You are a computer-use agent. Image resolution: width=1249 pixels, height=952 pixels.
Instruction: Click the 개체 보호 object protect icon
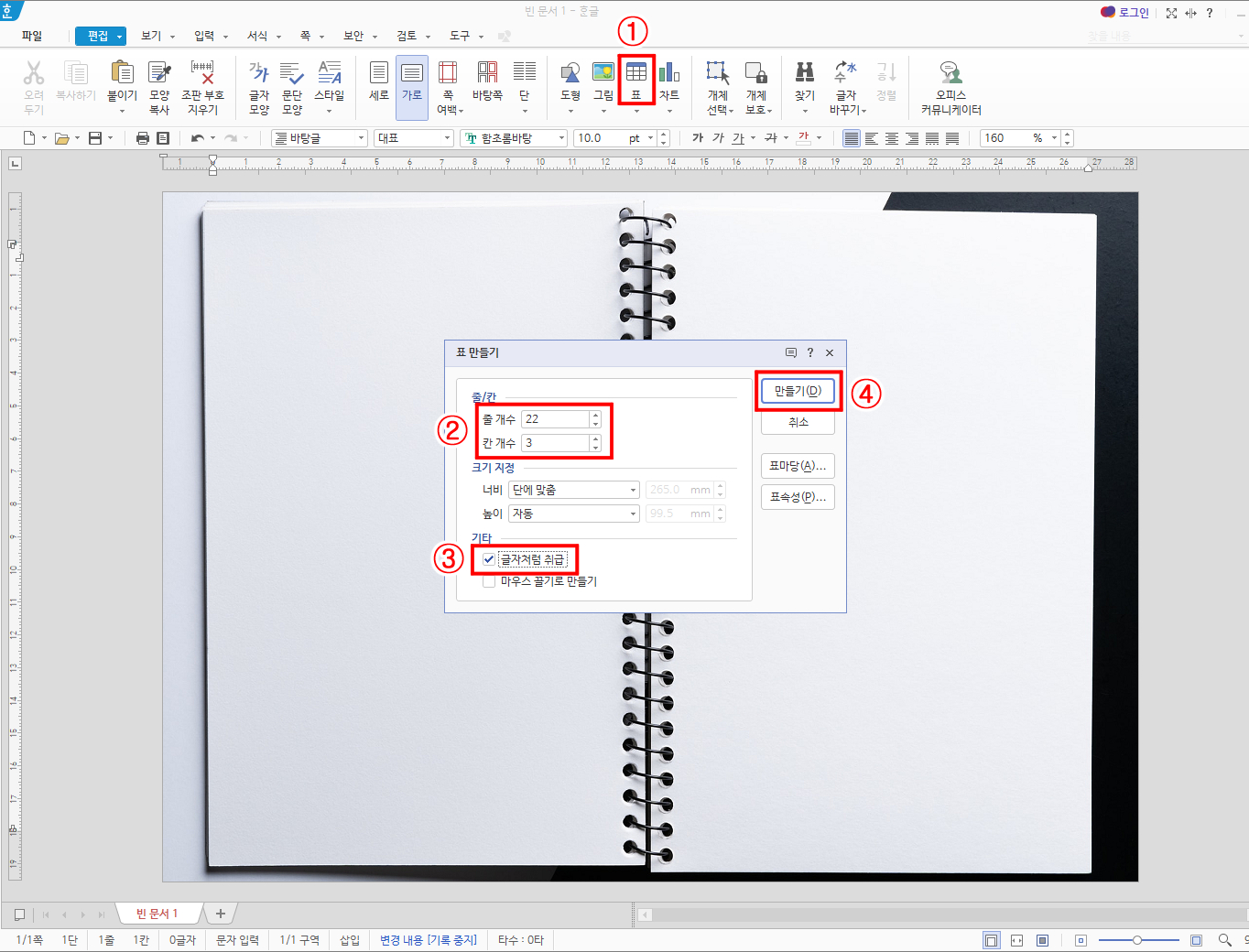pyautogui.click(x=756, y=73)
